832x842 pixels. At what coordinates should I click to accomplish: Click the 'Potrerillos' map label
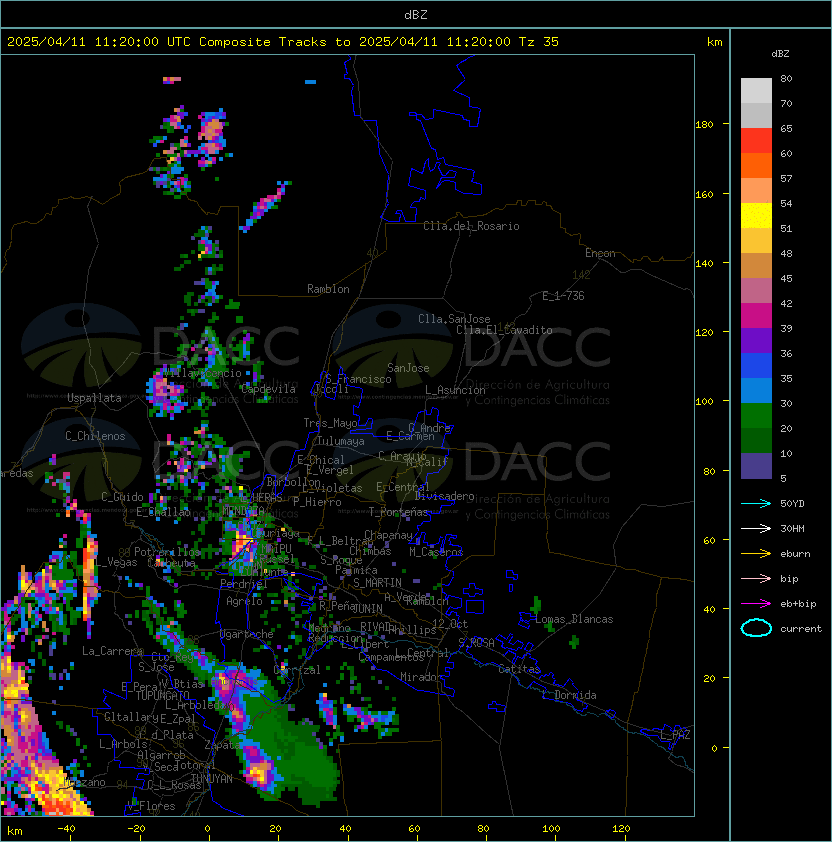(x=167, y=551)
